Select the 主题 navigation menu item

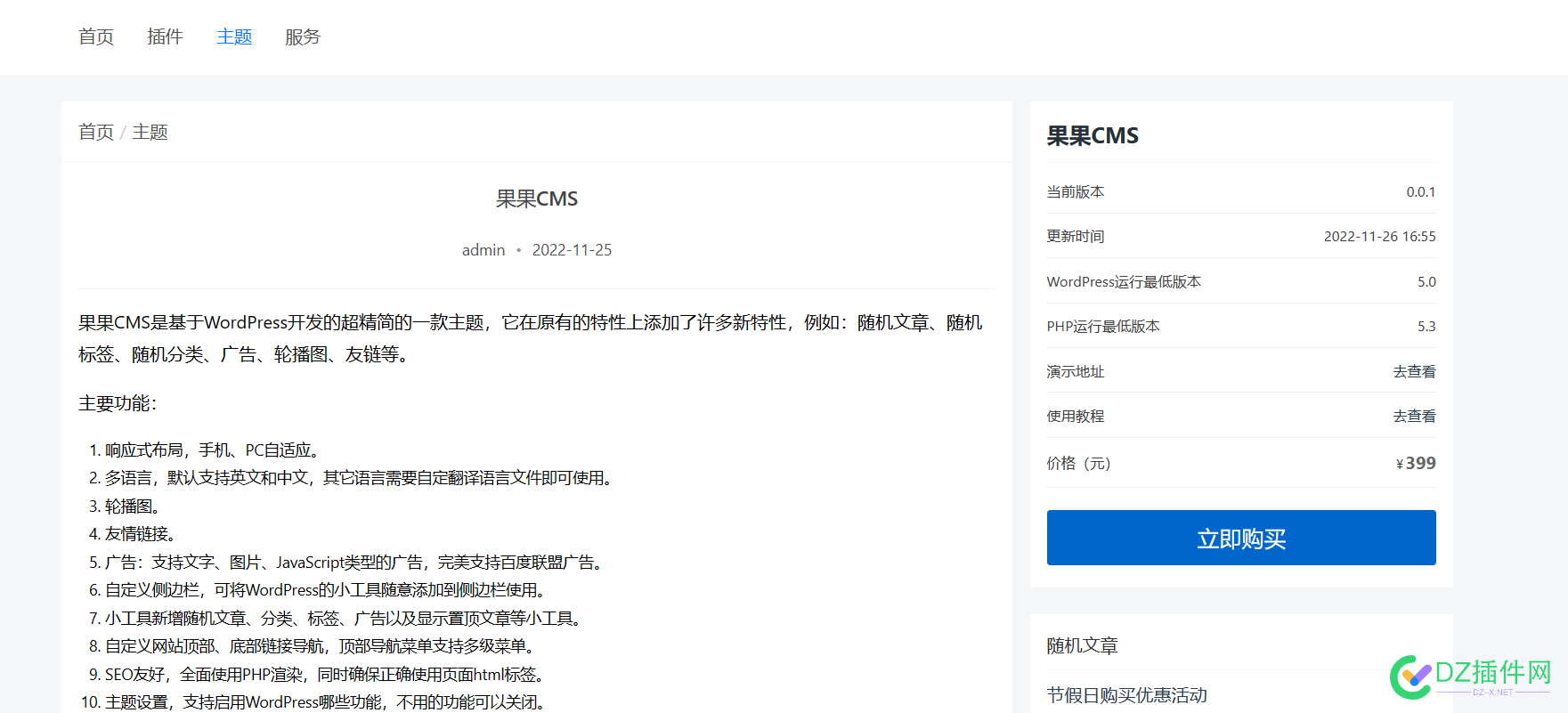[x=234, y=36]
